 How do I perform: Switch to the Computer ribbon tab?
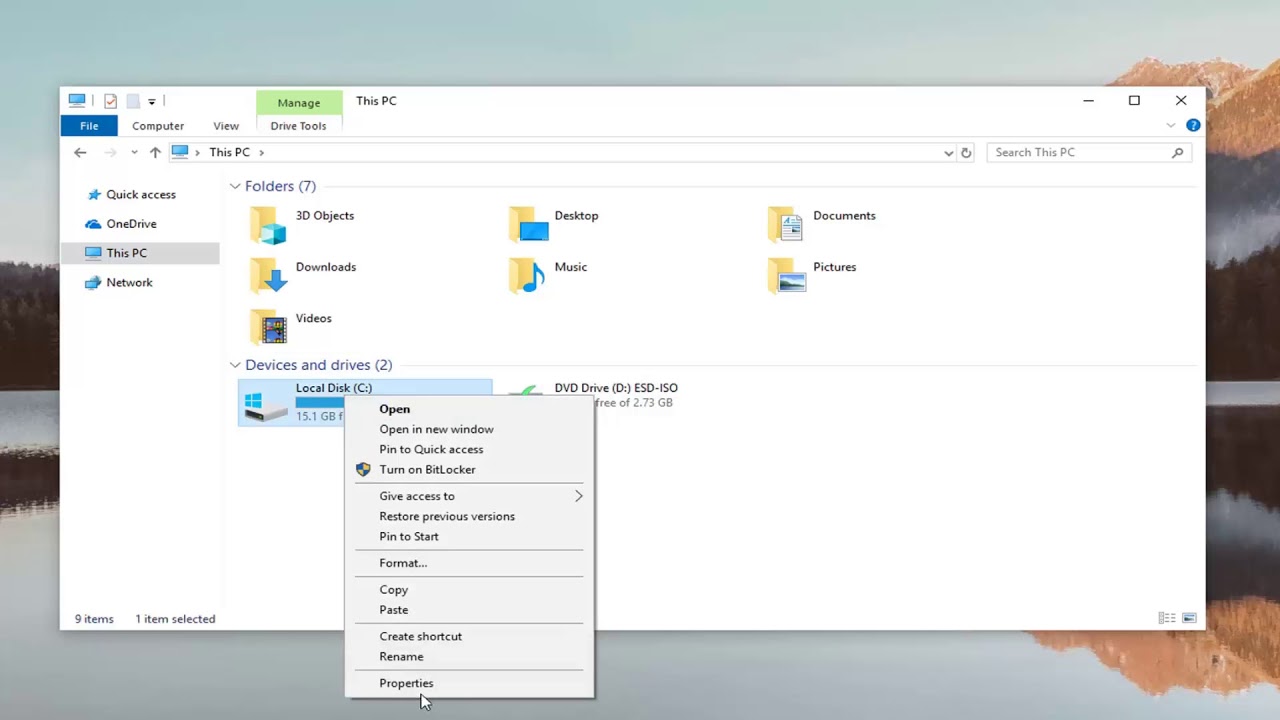(158, 126)
